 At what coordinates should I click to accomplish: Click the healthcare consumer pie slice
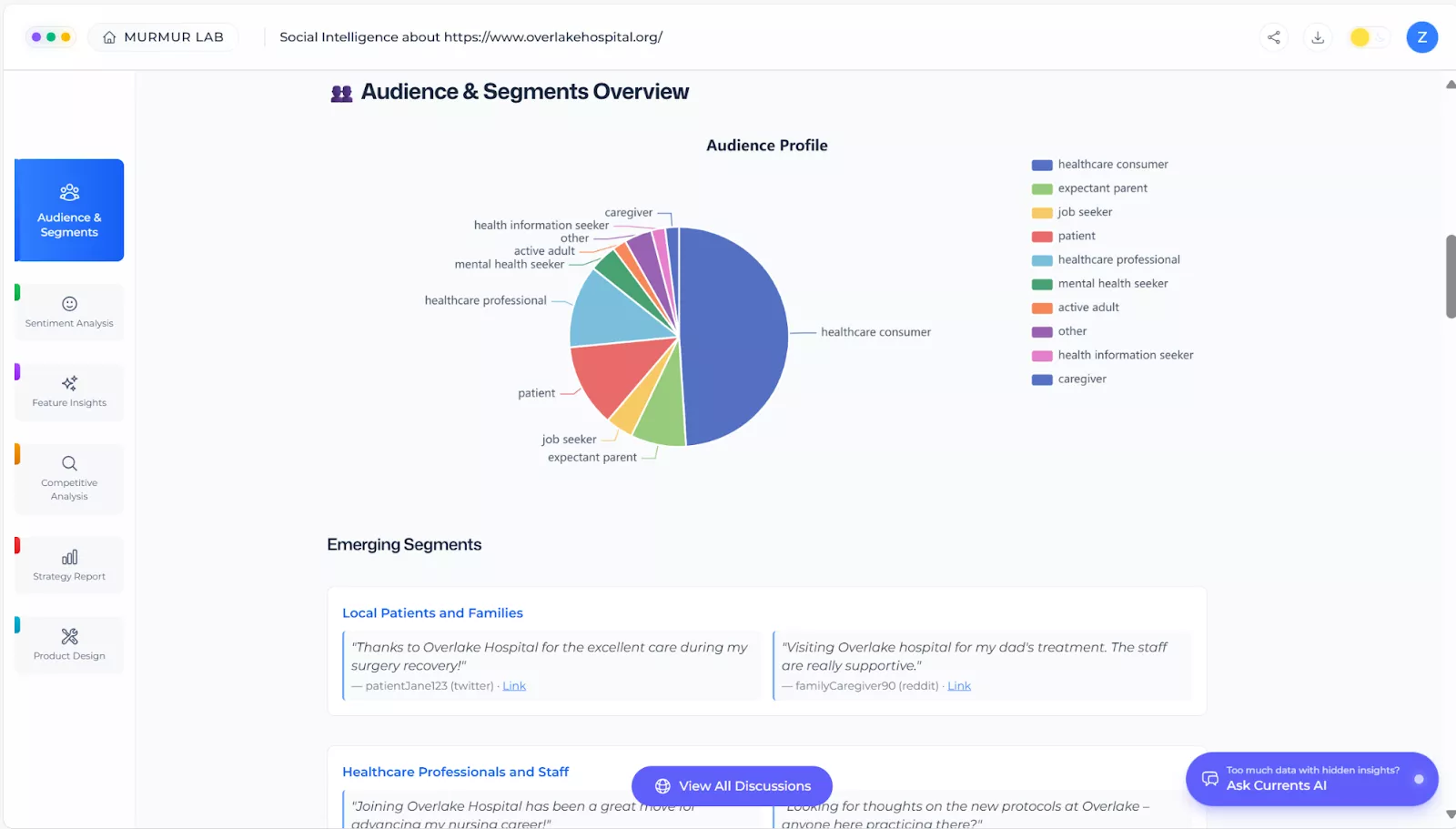tap(737, 337)
